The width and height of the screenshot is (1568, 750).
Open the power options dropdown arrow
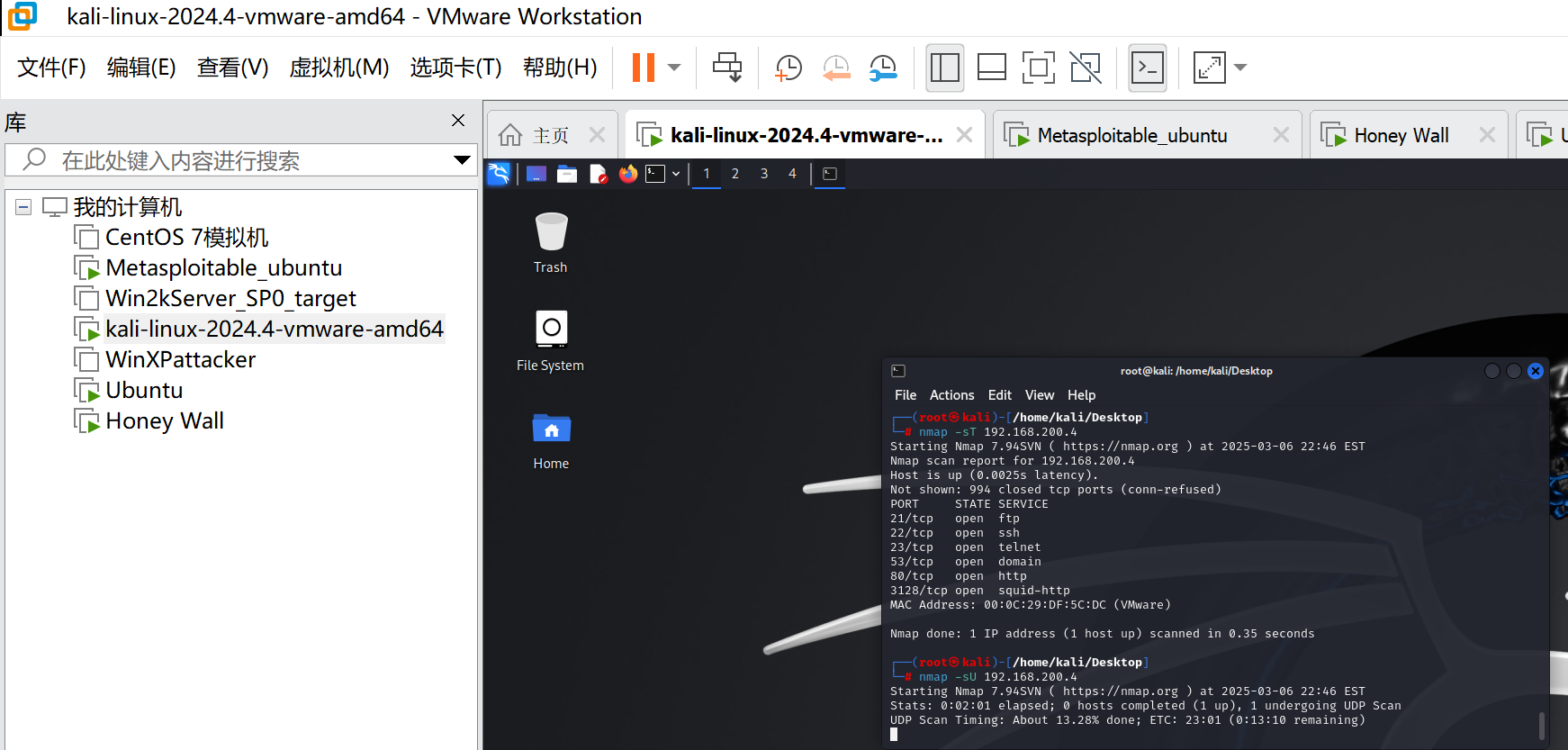tap(674, 68)
